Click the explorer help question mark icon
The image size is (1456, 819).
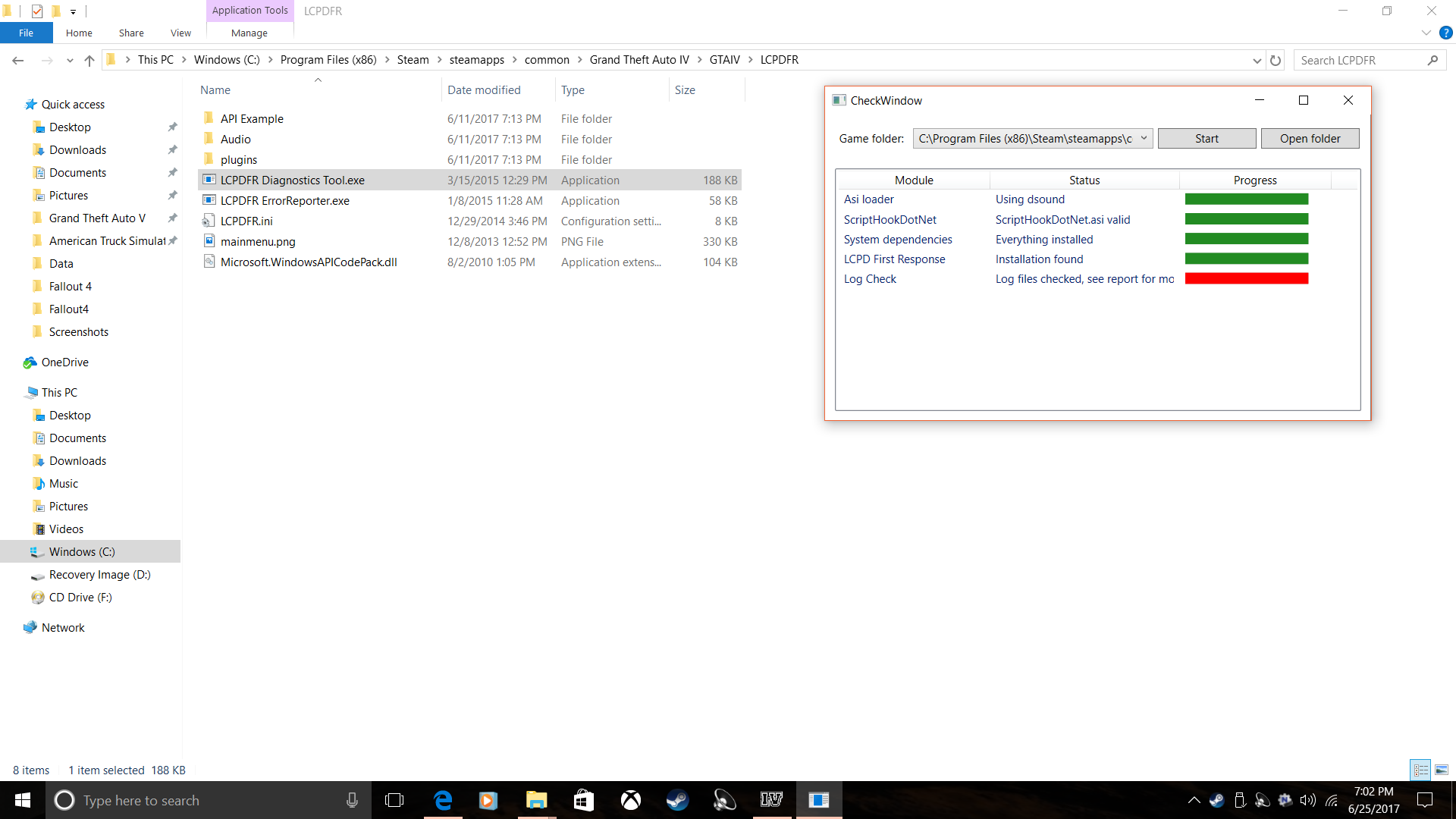click(1445, 33)
